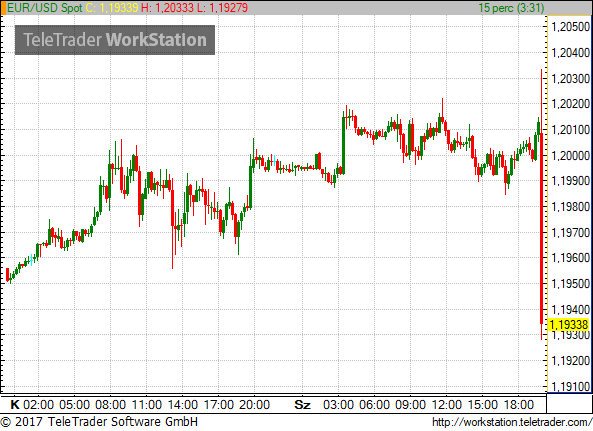593x431 pixels.
Task: Select the EUR/USD Spot symbol title
Action: tap(45, 8)
